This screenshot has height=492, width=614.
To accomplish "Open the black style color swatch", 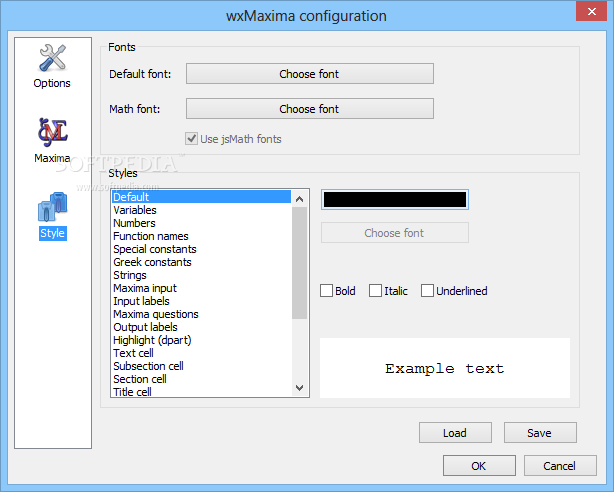I will (395, 199).
